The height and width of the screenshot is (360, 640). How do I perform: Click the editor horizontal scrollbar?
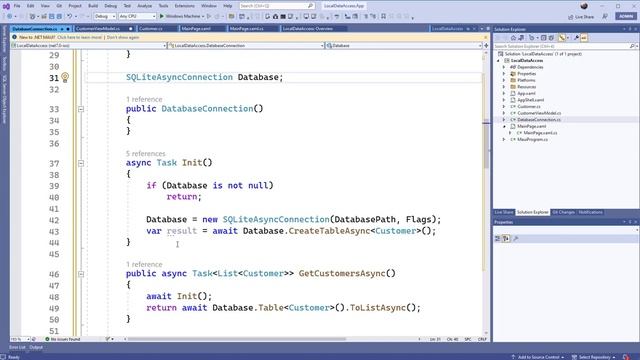pyautogui.click(x=237, y=339)
